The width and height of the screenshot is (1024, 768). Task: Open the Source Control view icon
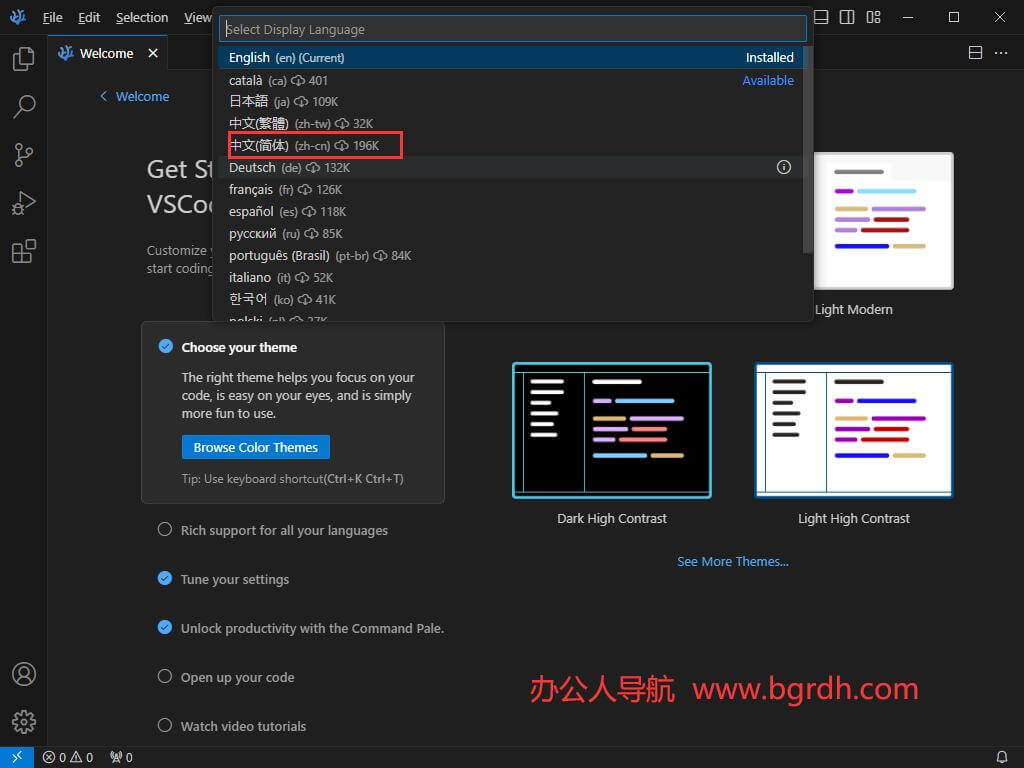point(23,155)
